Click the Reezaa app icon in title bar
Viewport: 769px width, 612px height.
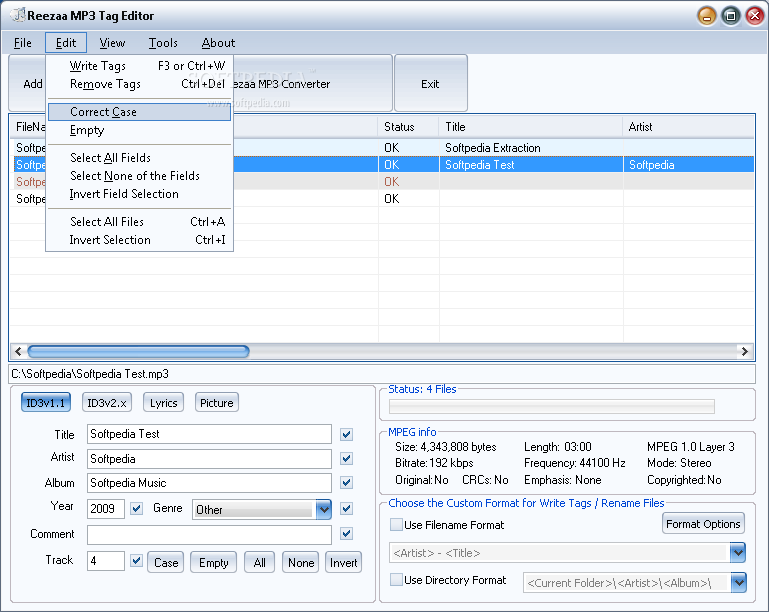pos(18,15)
